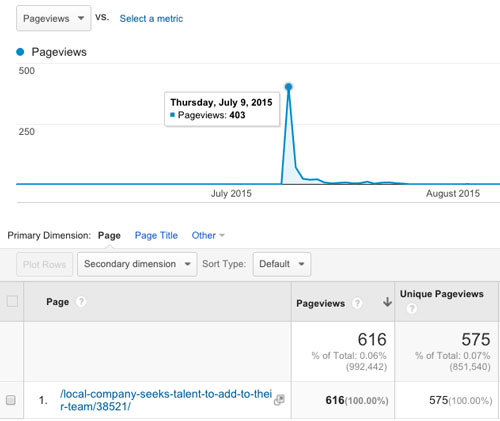This screenshot has width=500, height=421.
Task: Check the checkbox for row 1
Action: pos(11,400)
